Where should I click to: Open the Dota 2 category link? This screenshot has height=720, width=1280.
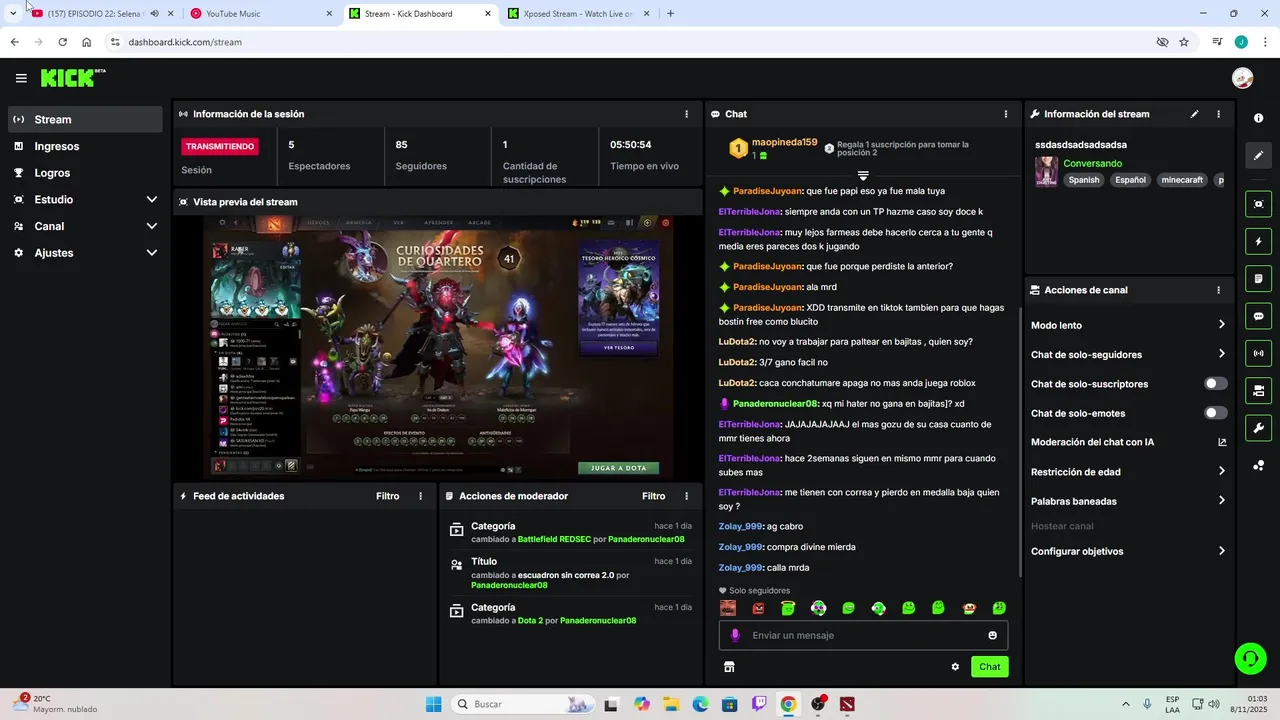(530, 620)
